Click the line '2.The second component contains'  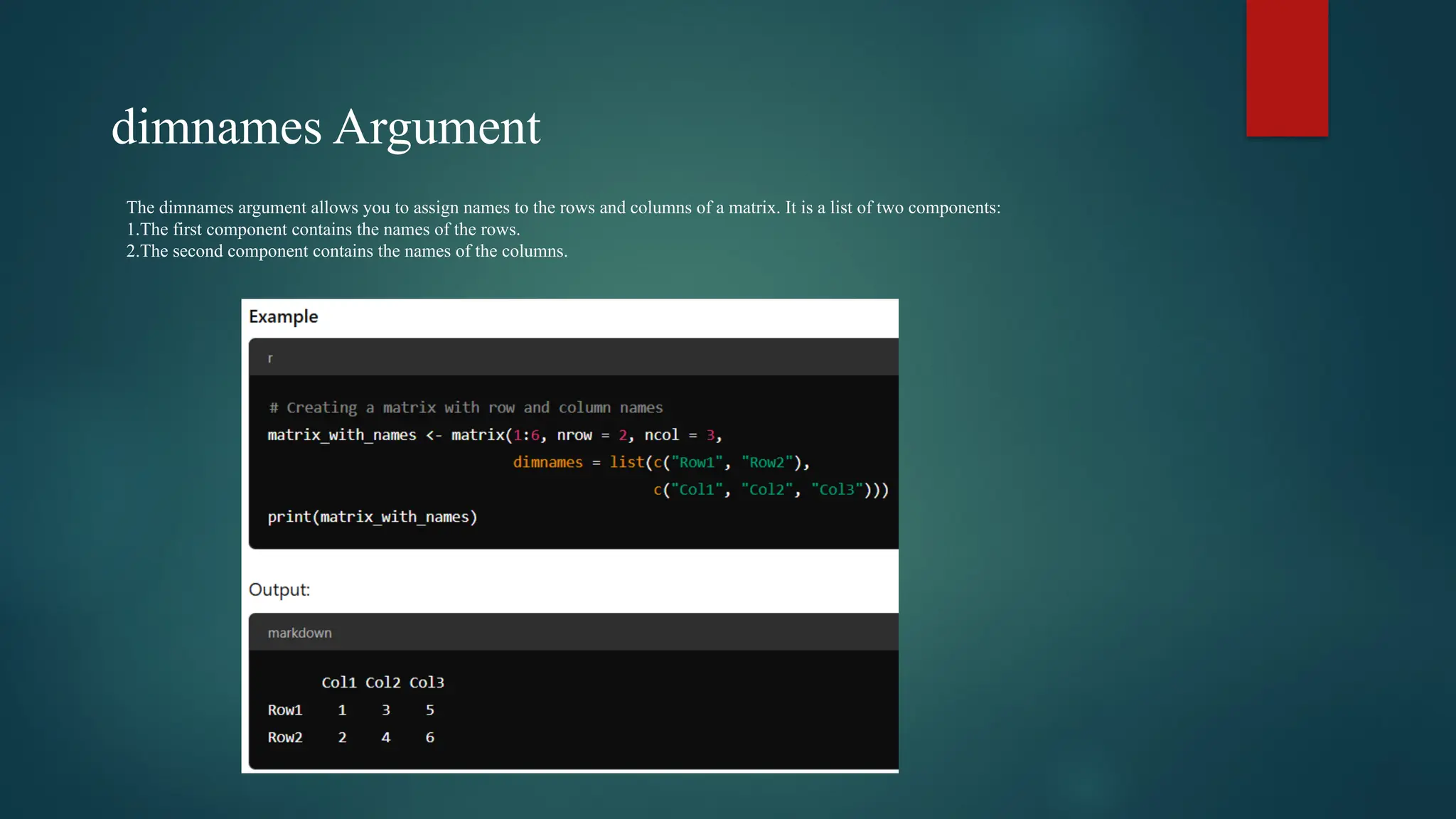point(347,251)
